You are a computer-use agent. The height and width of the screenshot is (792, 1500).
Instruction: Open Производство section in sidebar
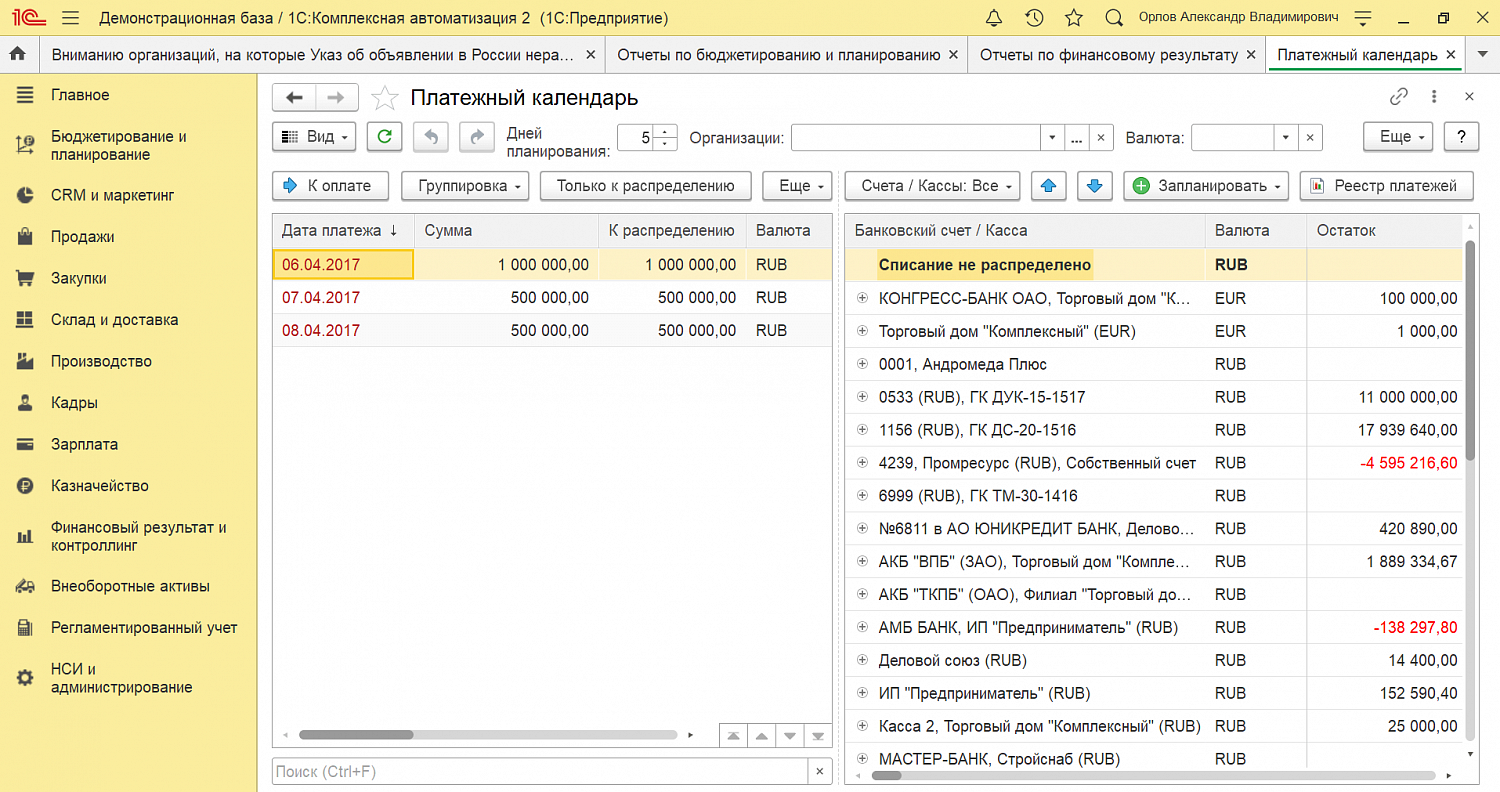(x=101, y=361)
